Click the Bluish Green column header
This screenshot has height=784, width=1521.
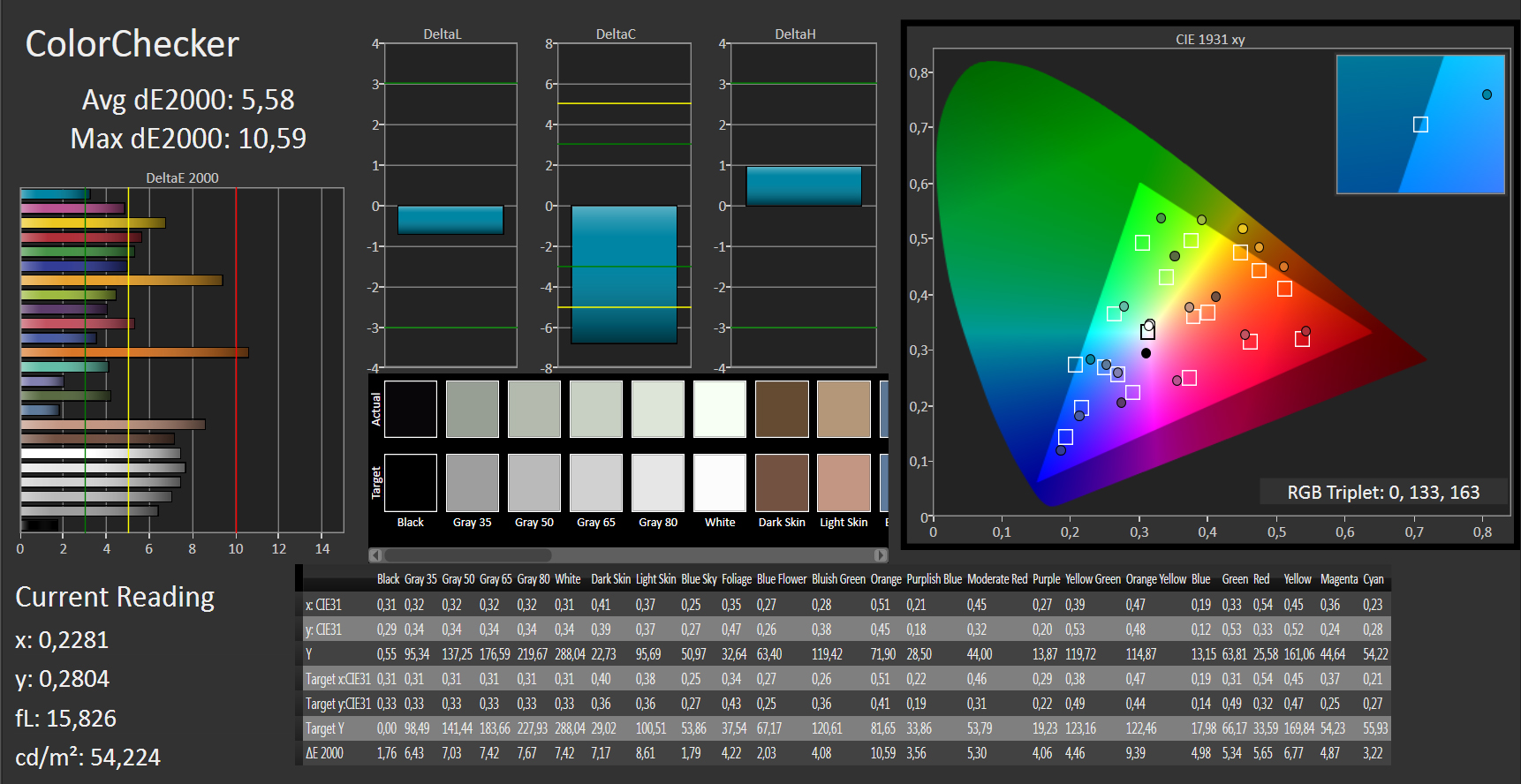[839, 579]
